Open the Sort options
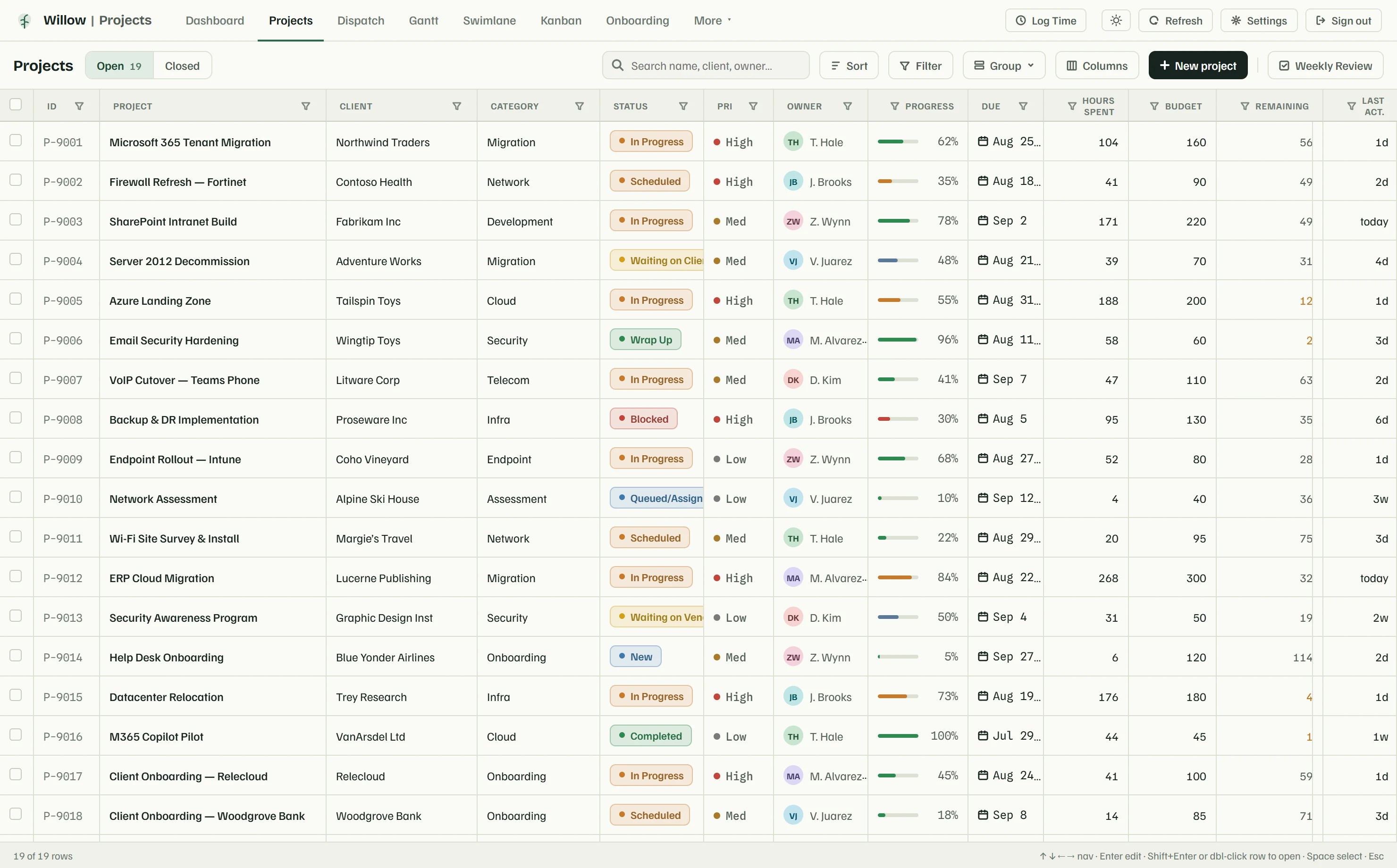The height and width of the screenshot is (868, 1397). click(x=849, y=66)
